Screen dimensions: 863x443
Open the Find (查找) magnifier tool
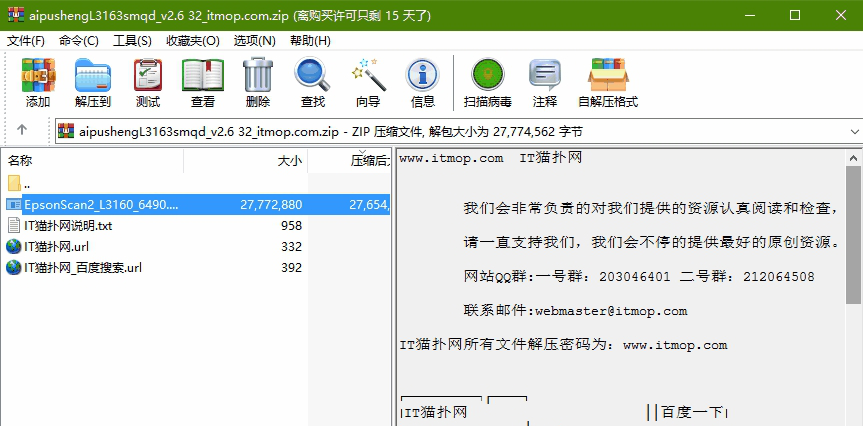(313, 76)
